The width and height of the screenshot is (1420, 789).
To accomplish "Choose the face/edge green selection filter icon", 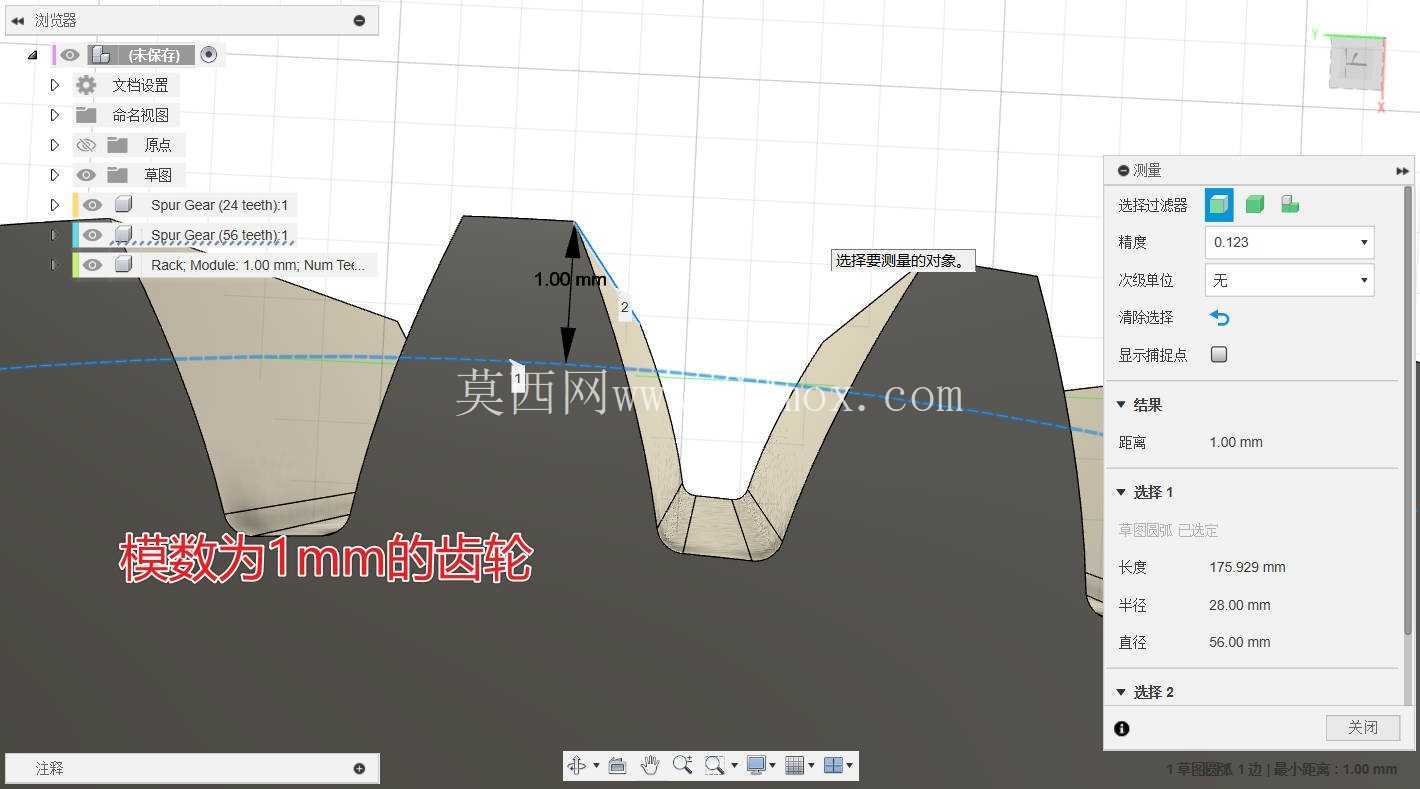I will (1255, 205).
